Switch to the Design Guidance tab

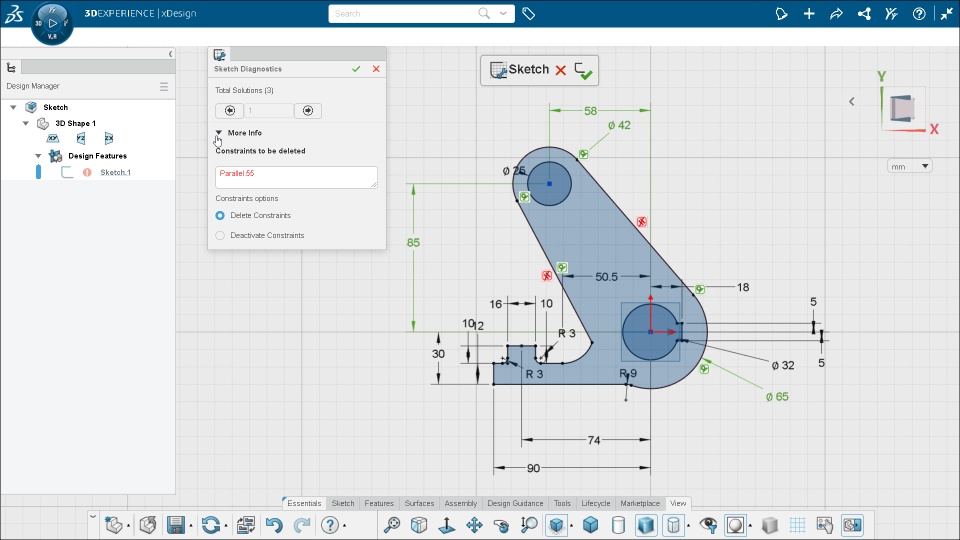pos(515,503)
